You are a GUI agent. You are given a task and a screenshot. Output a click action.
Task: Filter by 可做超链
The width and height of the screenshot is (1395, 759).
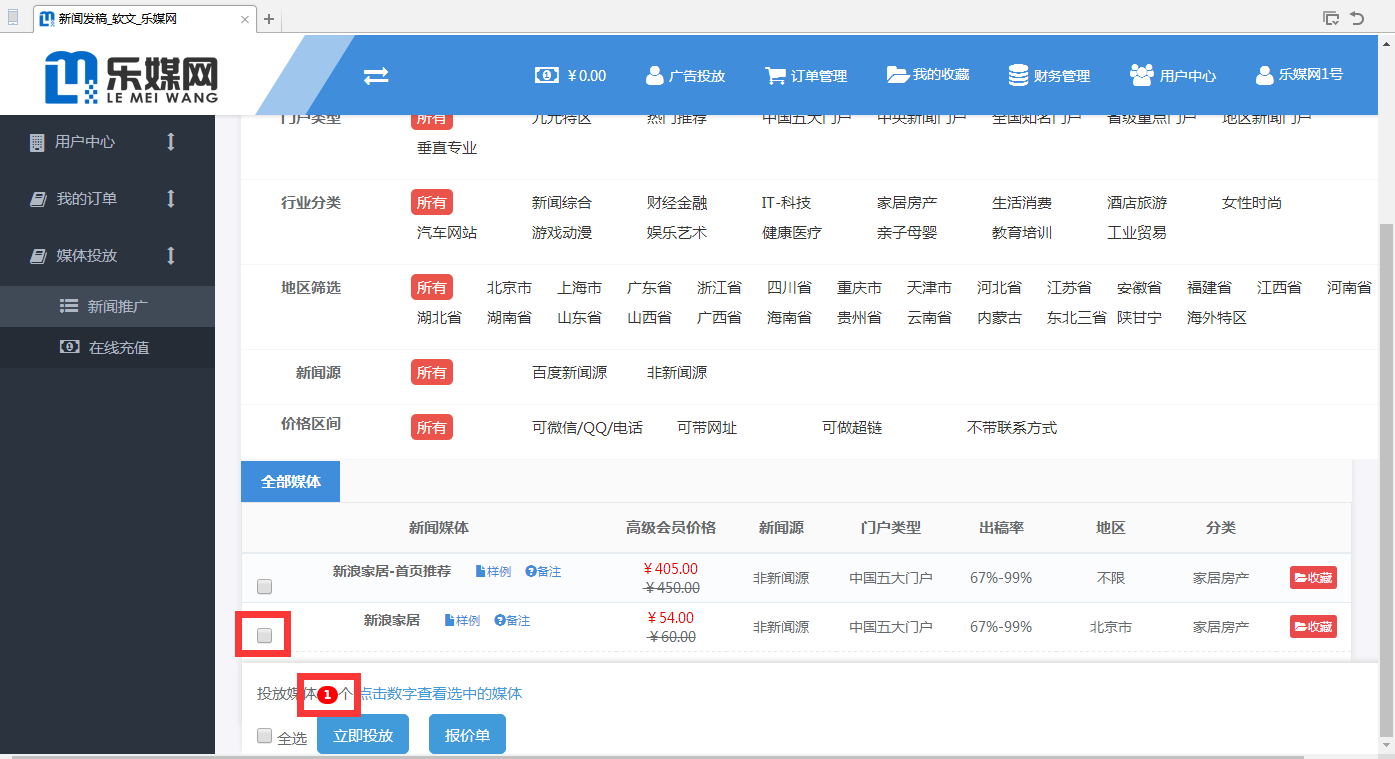(852, 428)
